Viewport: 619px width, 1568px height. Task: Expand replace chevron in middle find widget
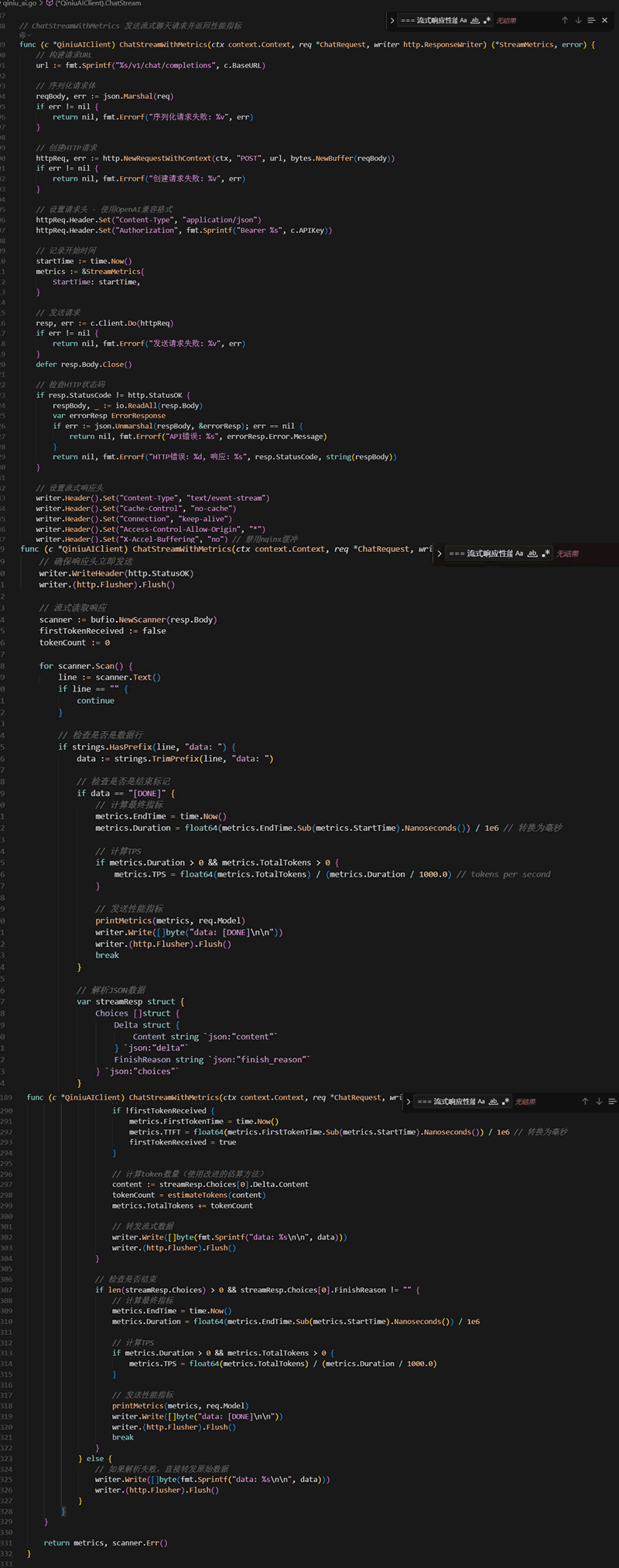click(x=439, y=554)
